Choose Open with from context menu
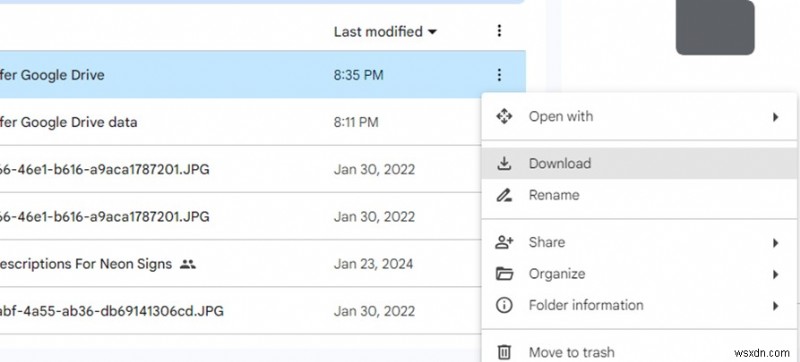Screen dimensions: 800x362 [639, 116]
